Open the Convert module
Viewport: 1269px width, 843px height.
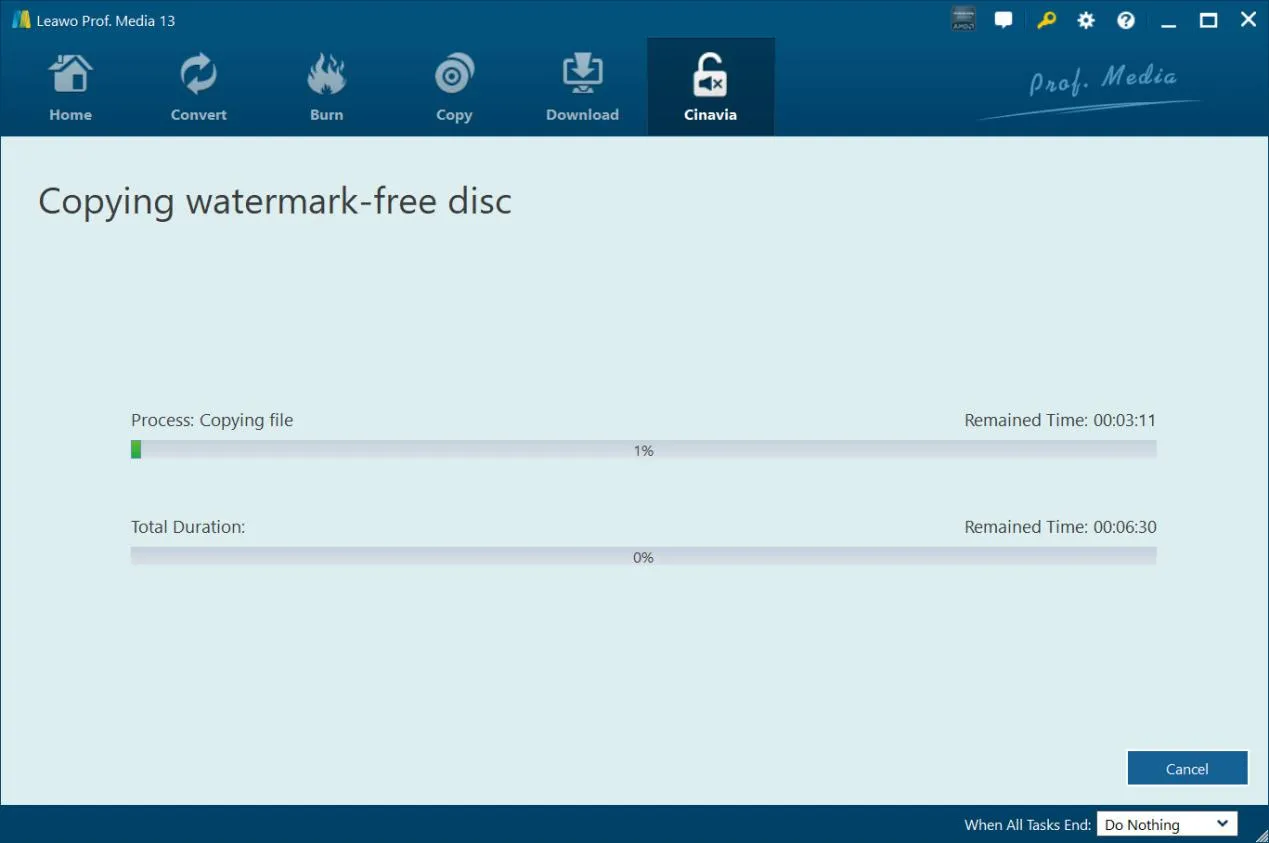click(198, 88)
